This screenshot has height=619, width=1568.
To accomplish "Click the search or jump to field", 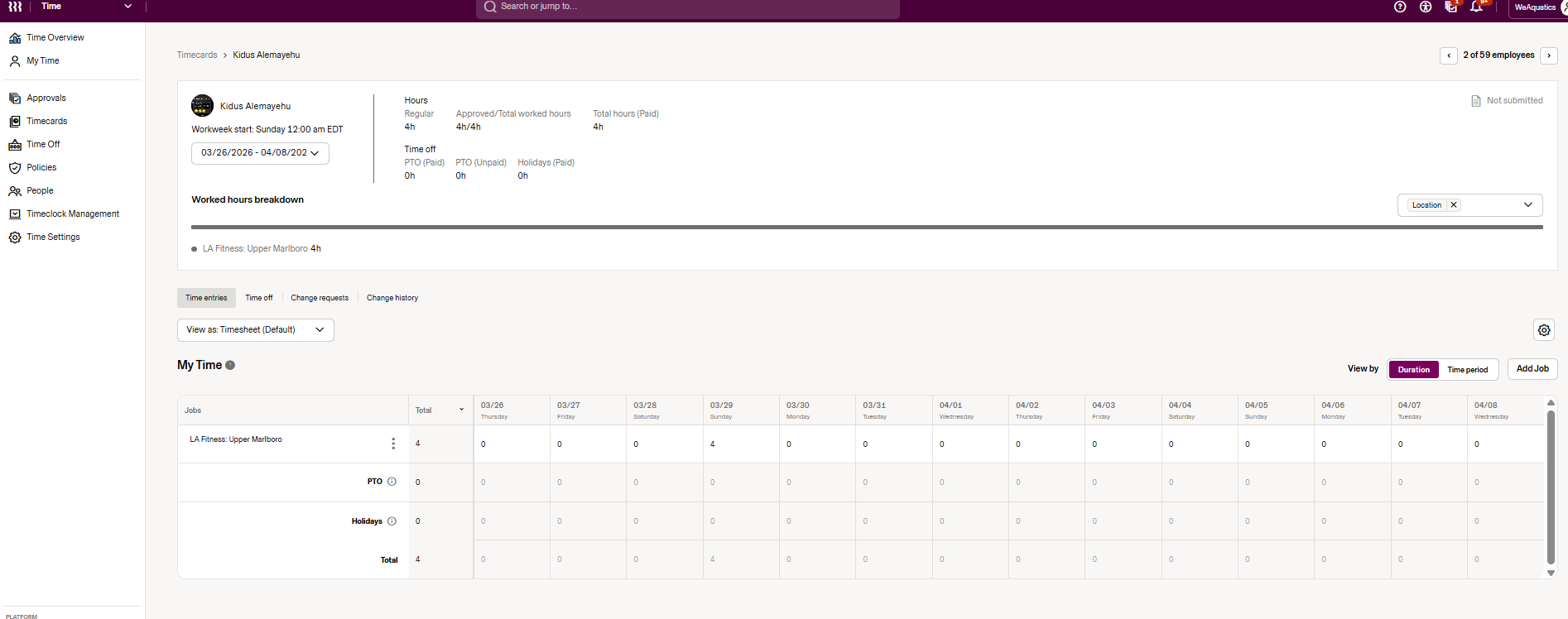I will (x=687, y=7).
